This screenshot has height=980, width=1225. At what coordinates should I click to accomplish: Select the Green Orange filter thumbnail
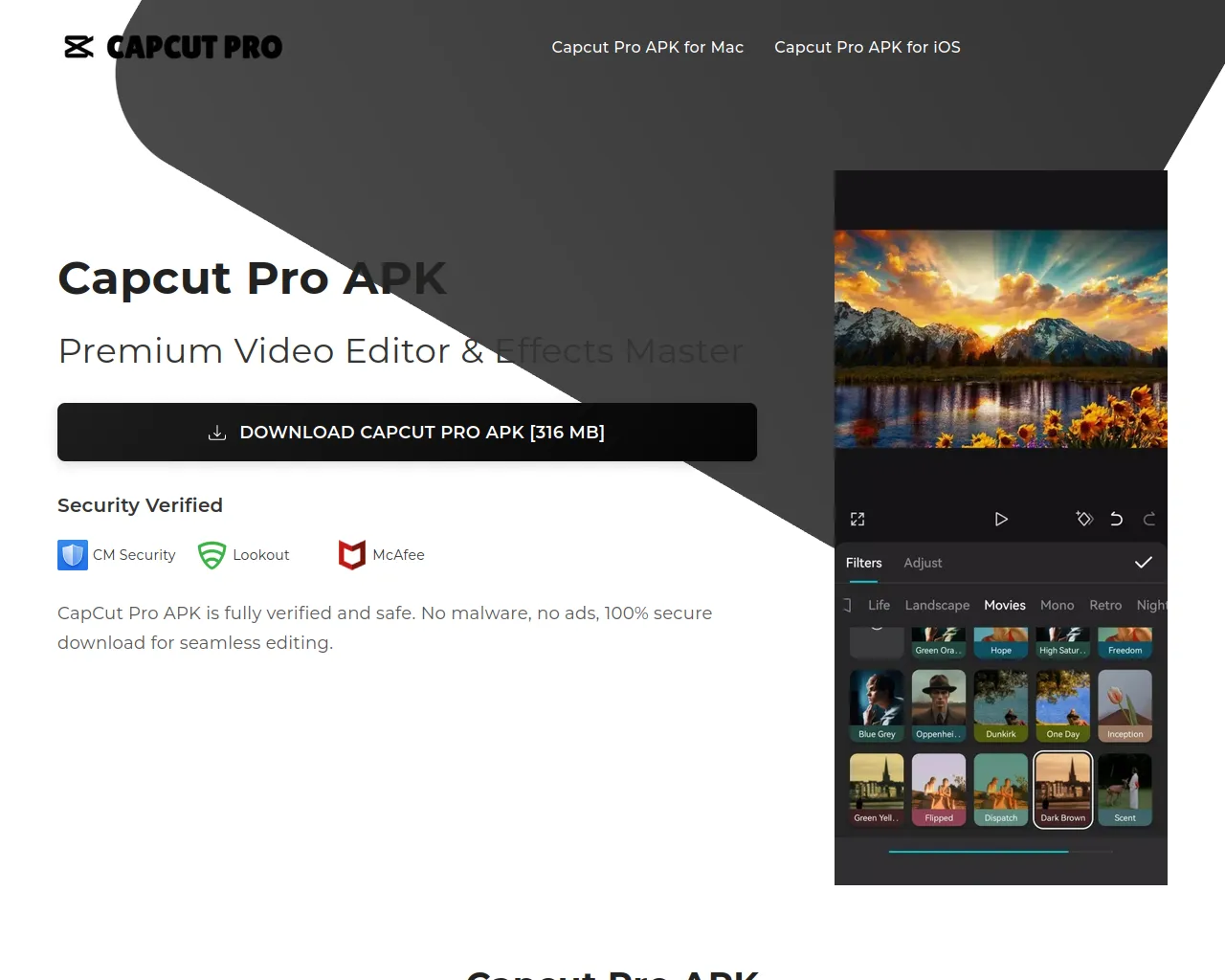click(x=939, y=642)
